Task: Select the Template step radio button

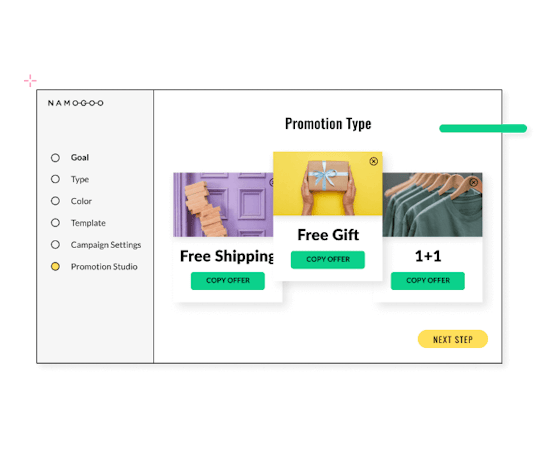Action: [55, 223]
